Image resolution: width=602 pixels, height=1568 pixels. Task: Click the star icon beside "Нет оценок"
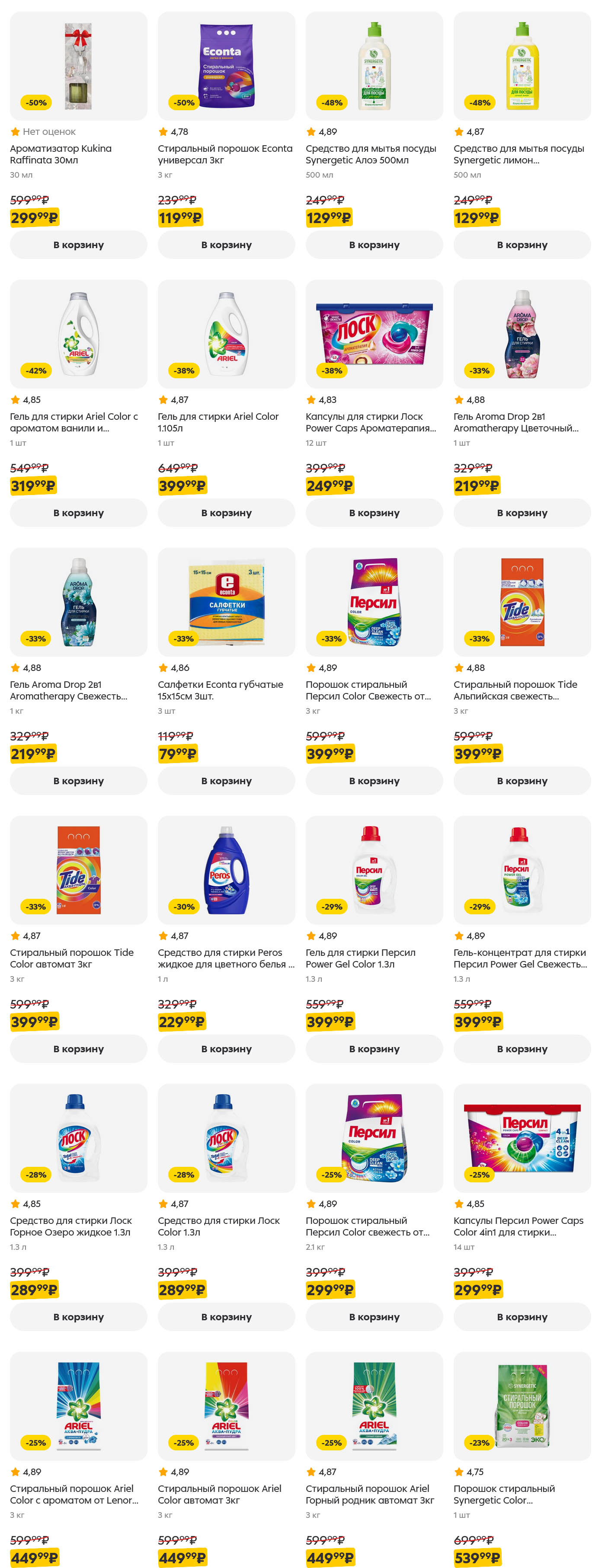coord(15,131)
